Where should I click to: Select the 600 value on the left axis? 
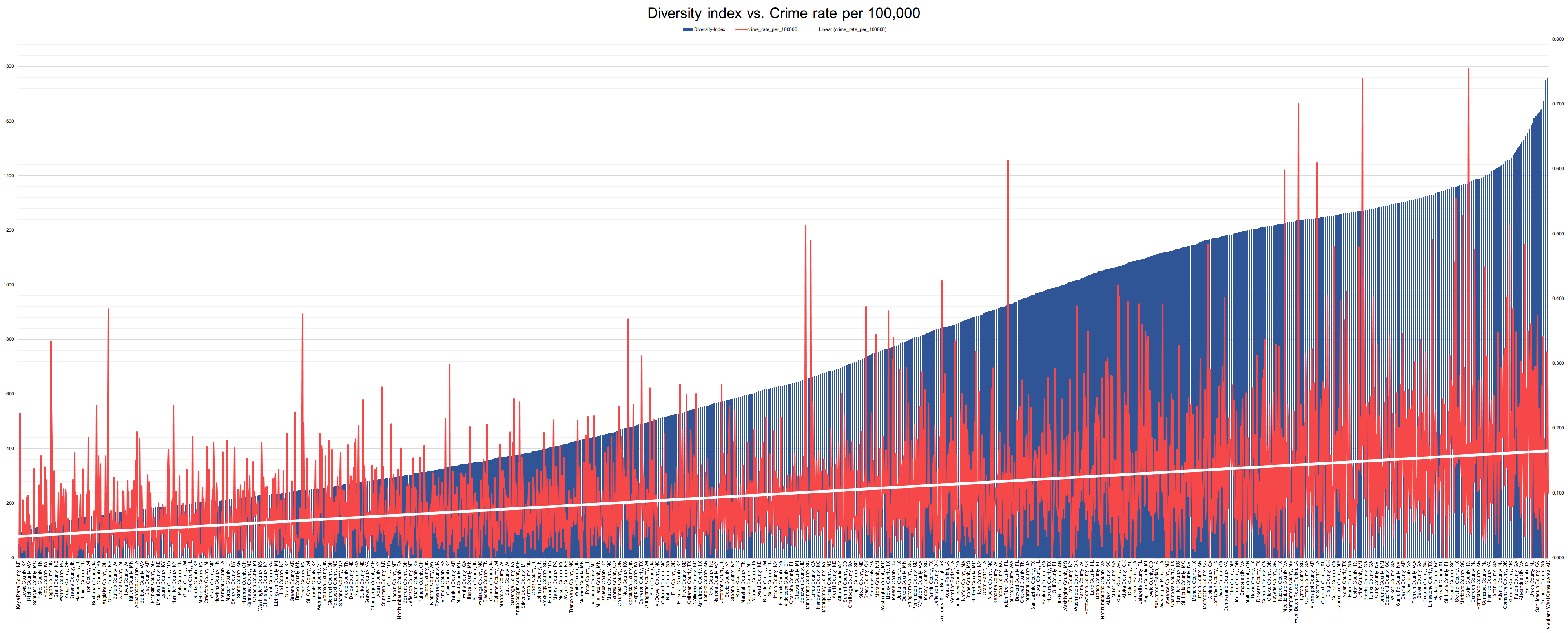tap(10, 394)
